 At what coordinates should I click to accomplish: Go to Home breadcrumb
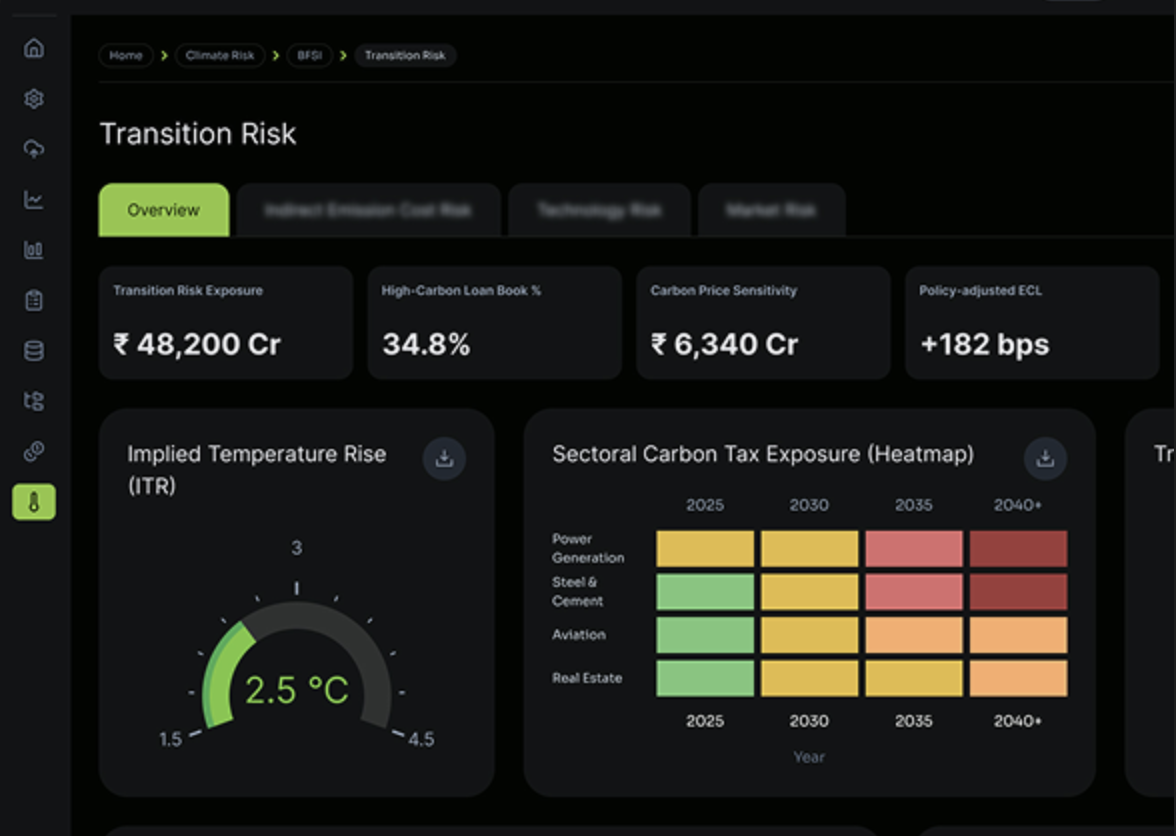[125, 55]
